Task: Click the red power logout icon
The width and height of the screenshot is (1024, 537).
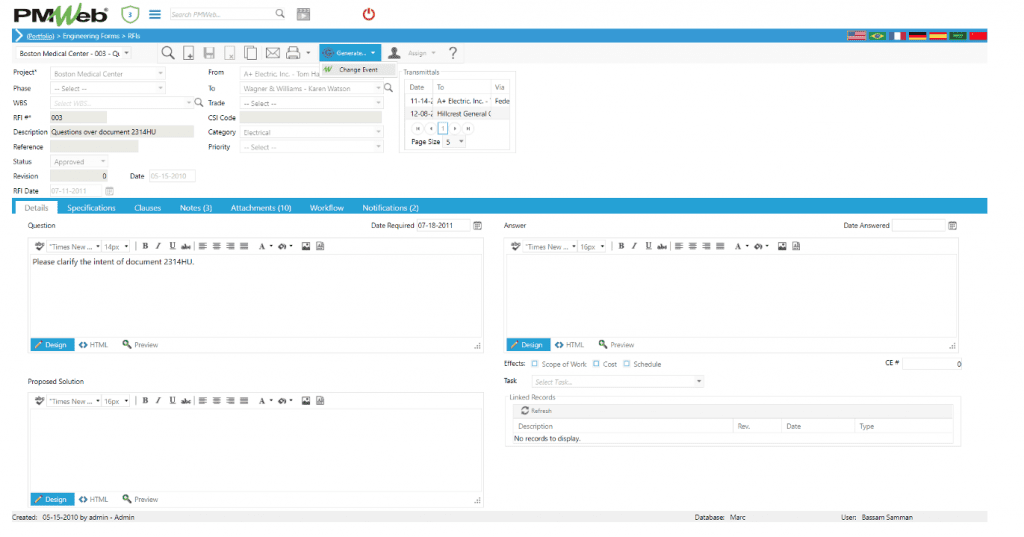Action: [369, 14]
